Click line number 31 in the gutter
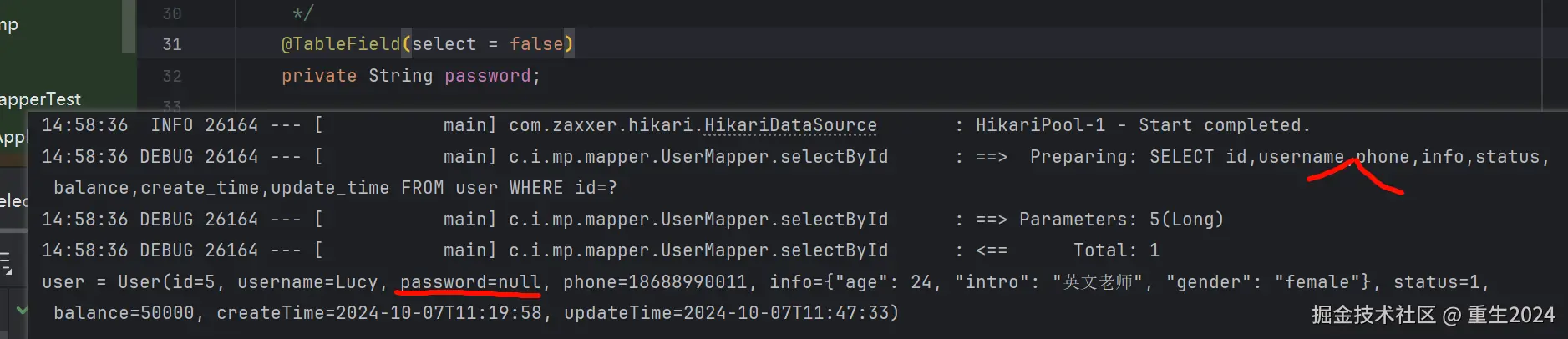1568x339 pixels. [172, 44]
